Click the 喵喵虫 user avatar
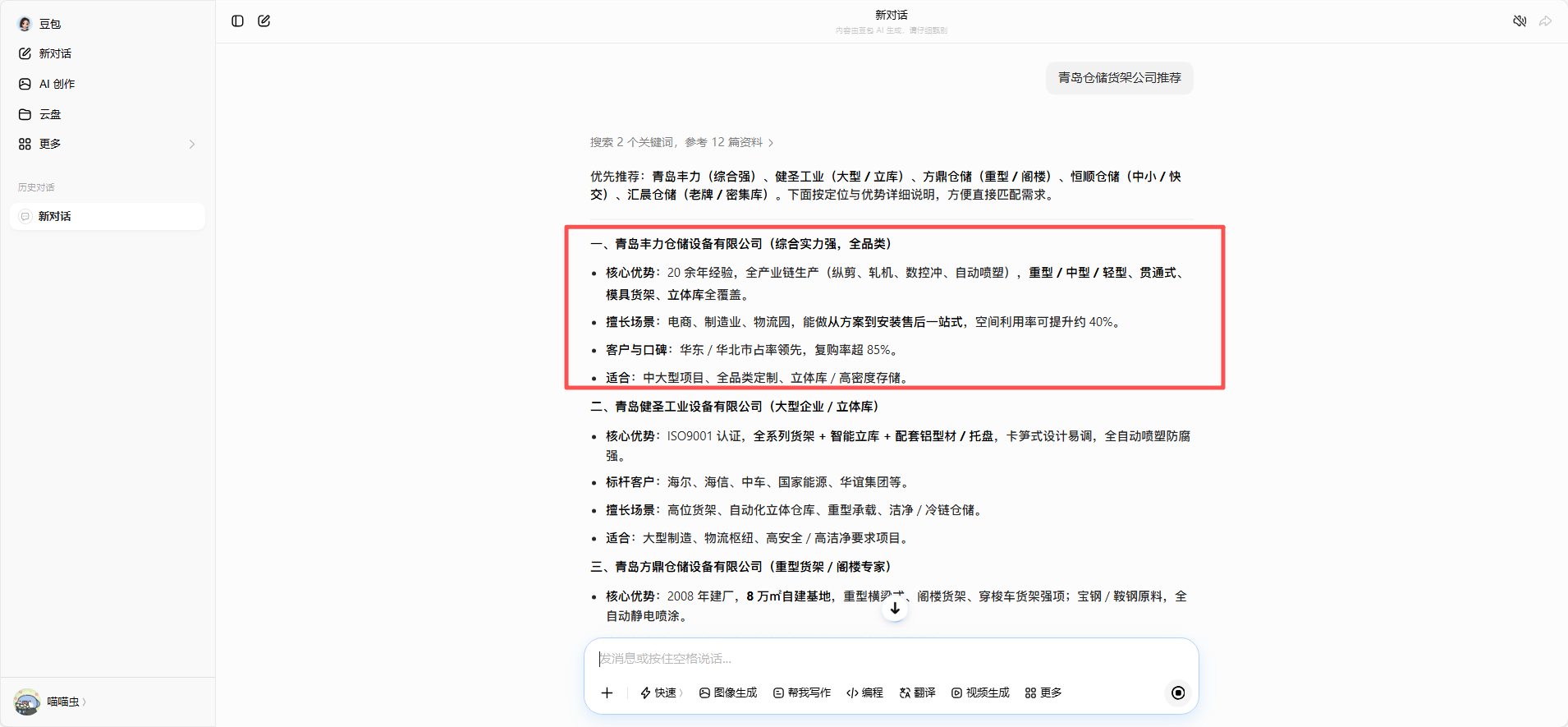The height and width of the screenshot is (727, 1568). [27, 702]
